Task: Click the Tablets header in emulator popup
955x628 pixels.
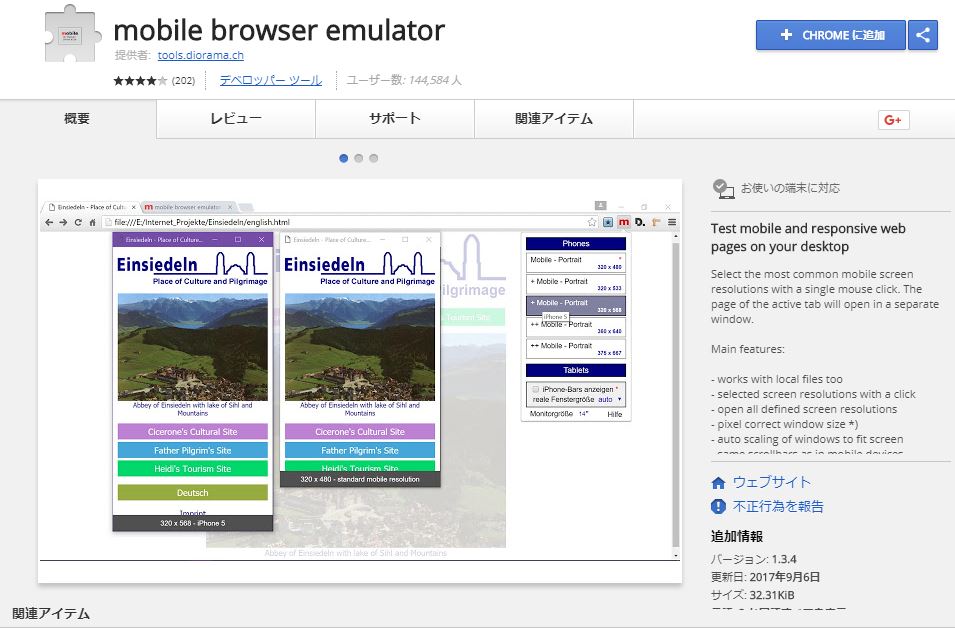Action: (x=576, y=370)
